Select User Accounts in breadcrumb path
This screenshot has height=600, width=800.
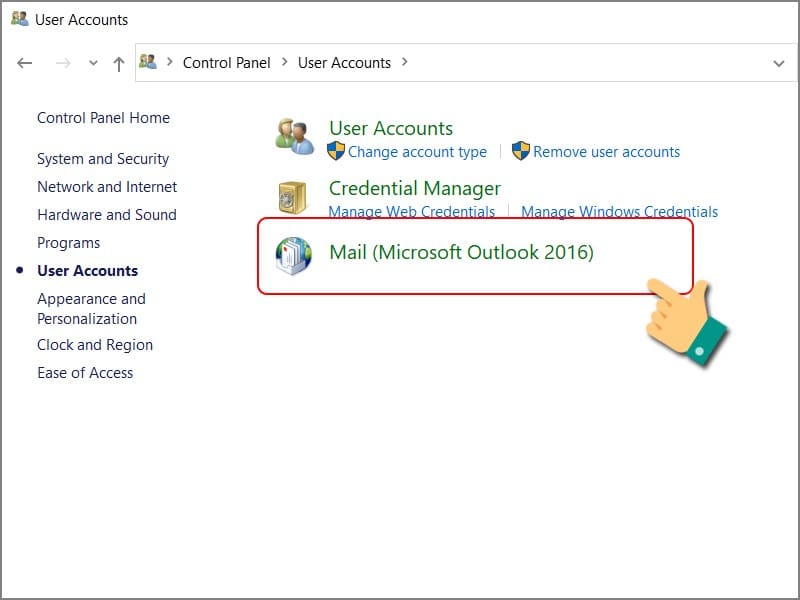pos(344,63)
